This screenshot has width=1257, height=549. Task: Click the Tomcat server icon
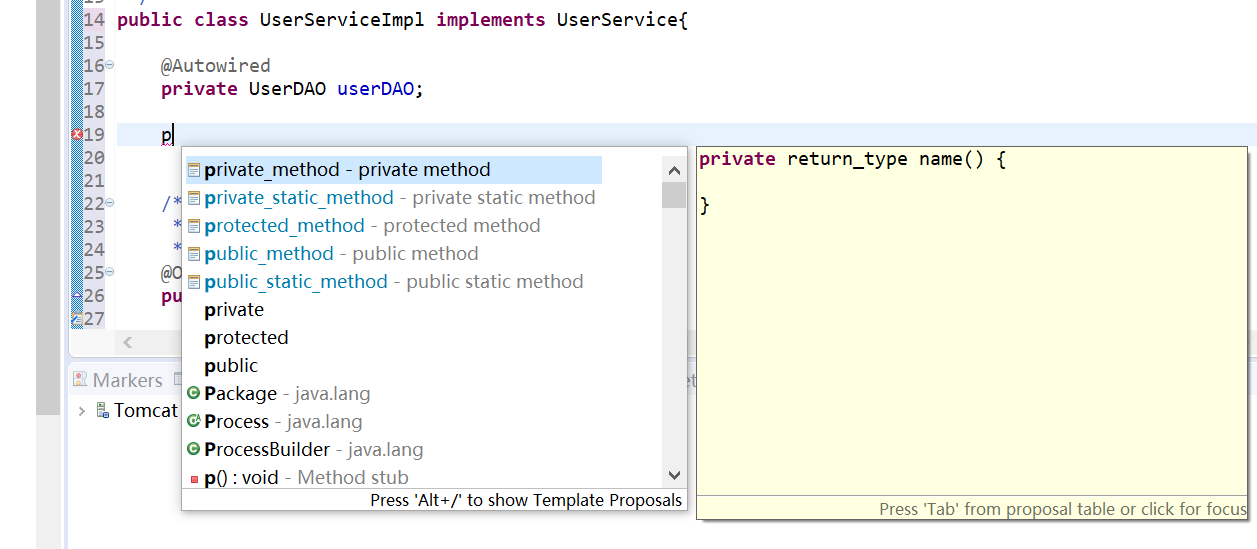pyautogui.click(x=102, y=410)
